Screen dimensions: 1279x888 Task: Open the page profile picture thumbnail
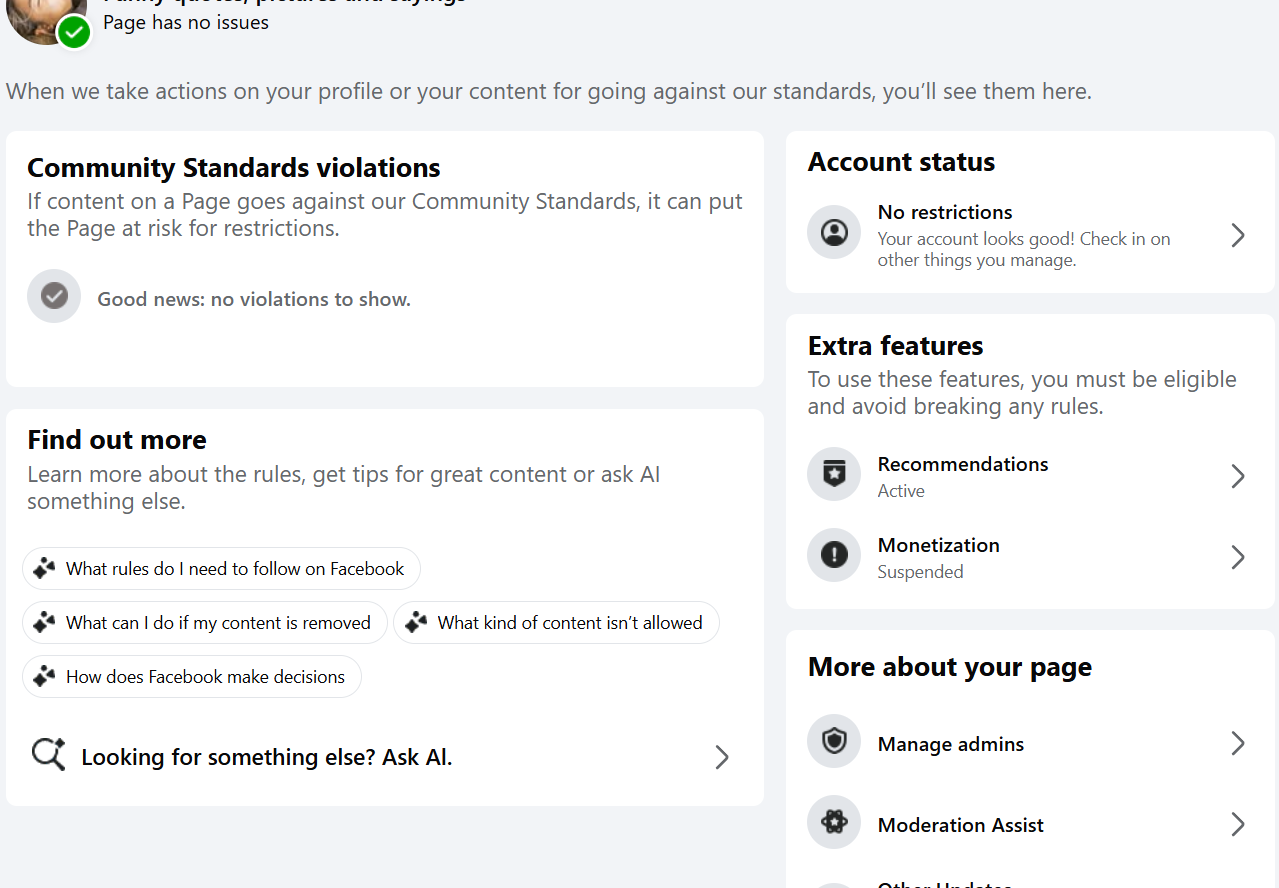(x=35, y=15)
